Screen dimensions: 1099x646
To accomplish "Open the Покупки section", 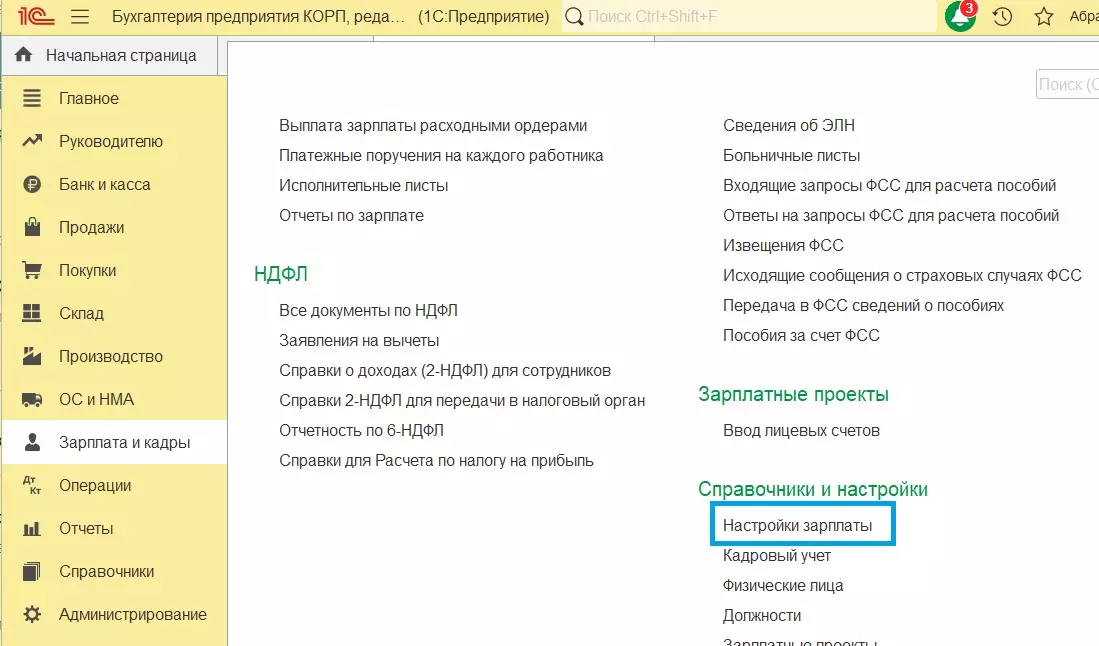I will pyautogui.click(x=114, y=270).
